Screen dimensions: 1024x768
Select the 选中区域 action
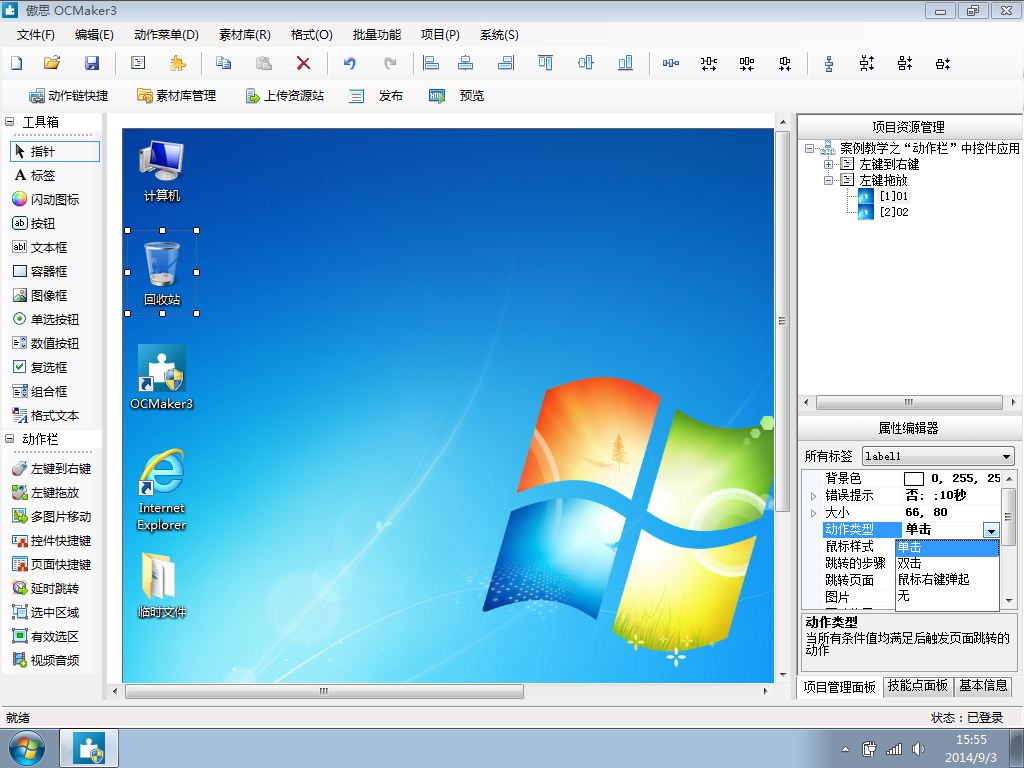pyautogui.click(x=46, y=613)
